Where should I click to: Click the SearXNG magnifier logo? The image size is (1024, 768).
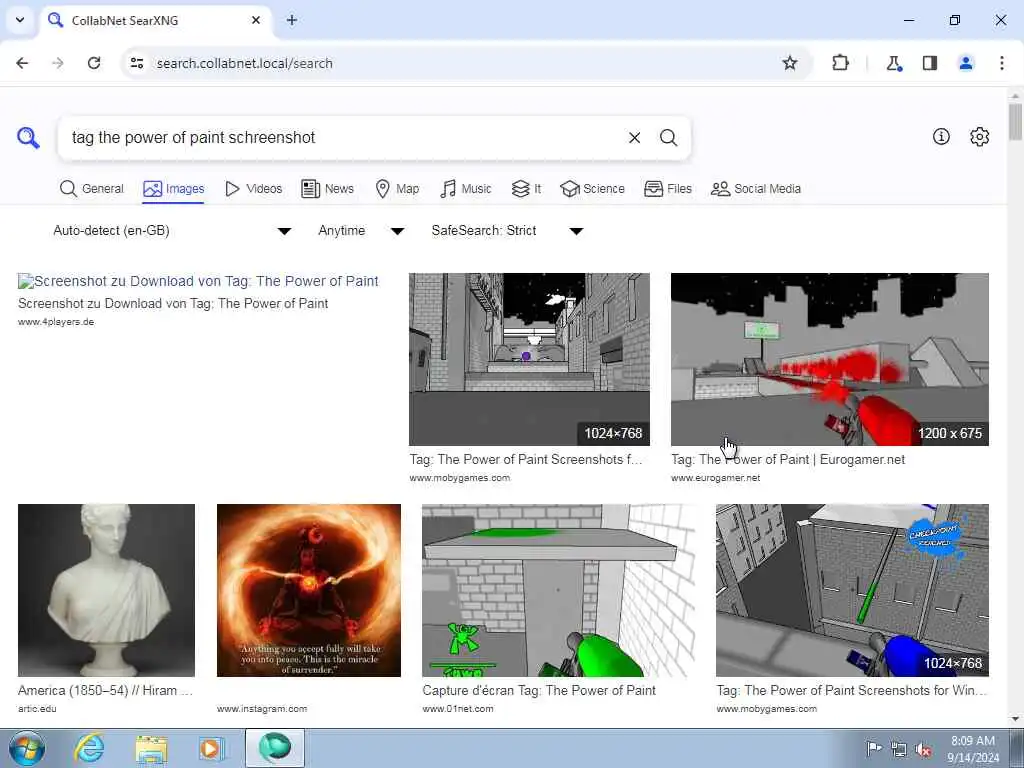pyautogui.click(x=28, y=138)
